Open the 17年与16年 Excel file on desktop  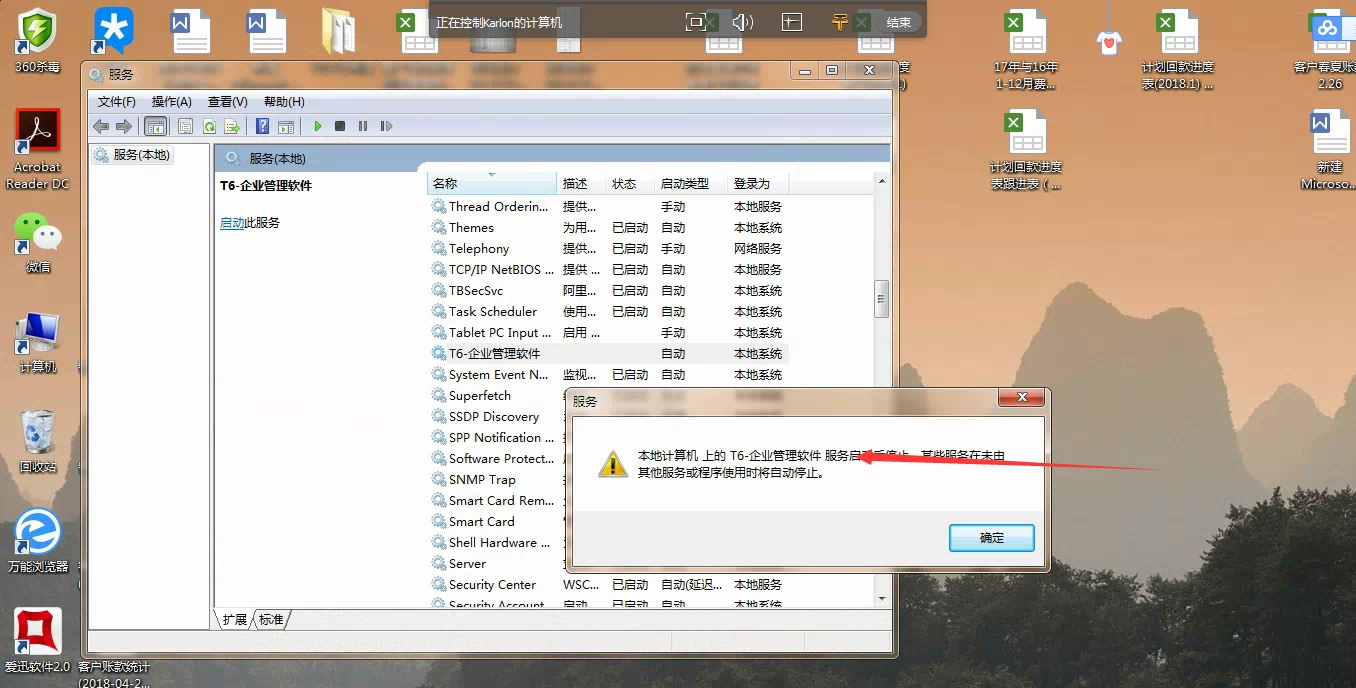[1026, 50]
